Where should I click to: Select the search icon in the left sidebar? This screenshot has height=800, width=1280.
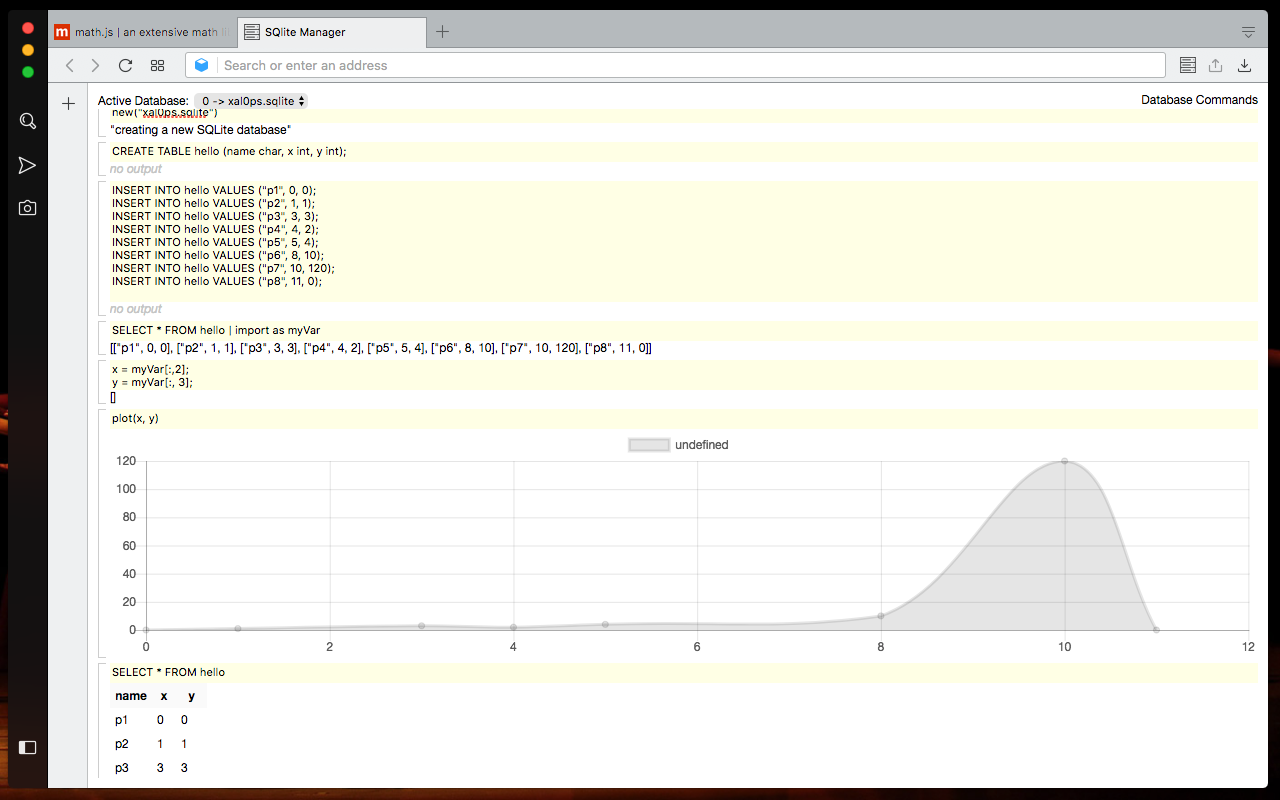(27, 120)
